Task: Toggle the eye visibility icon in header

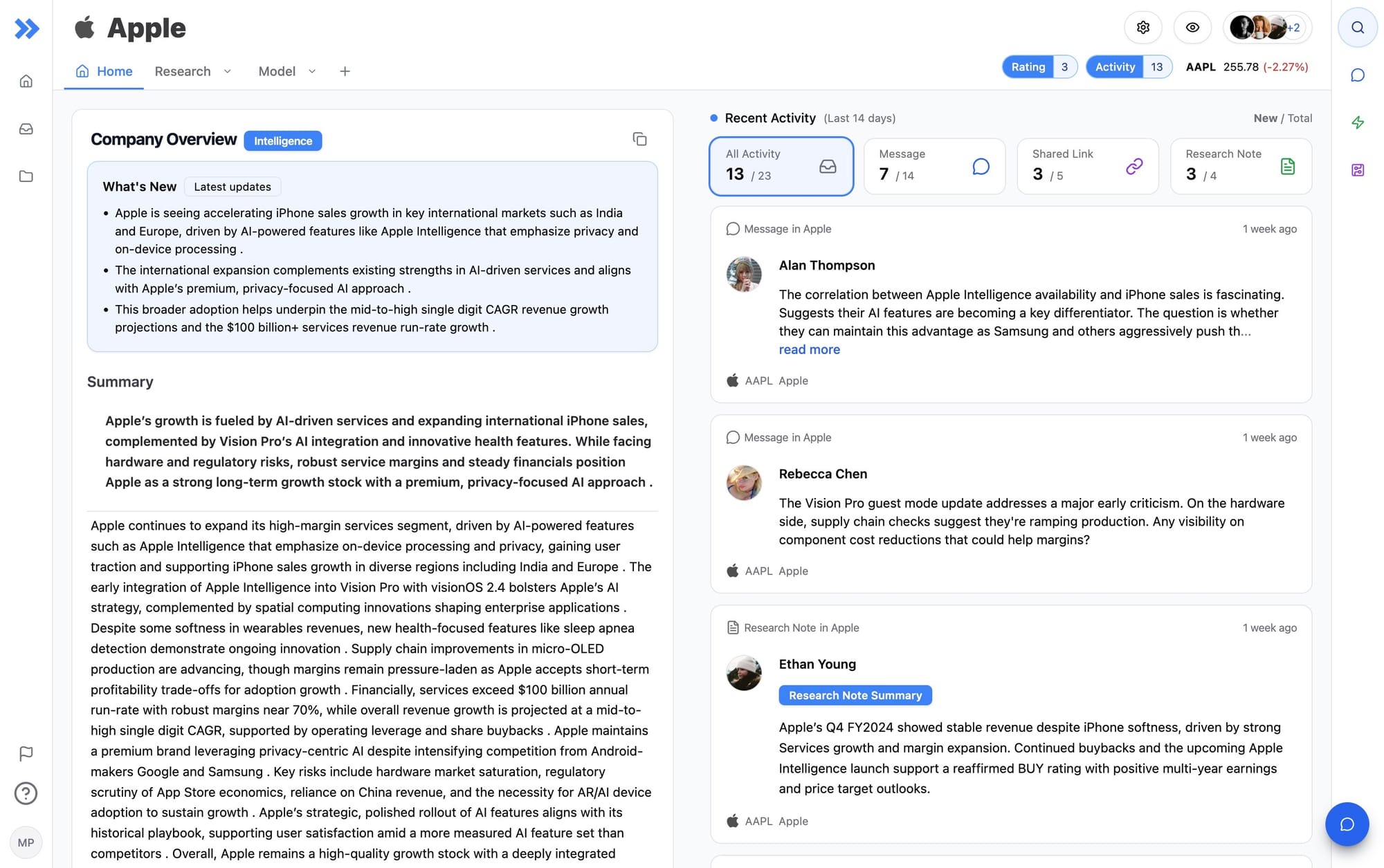Action: (1192, 28)
